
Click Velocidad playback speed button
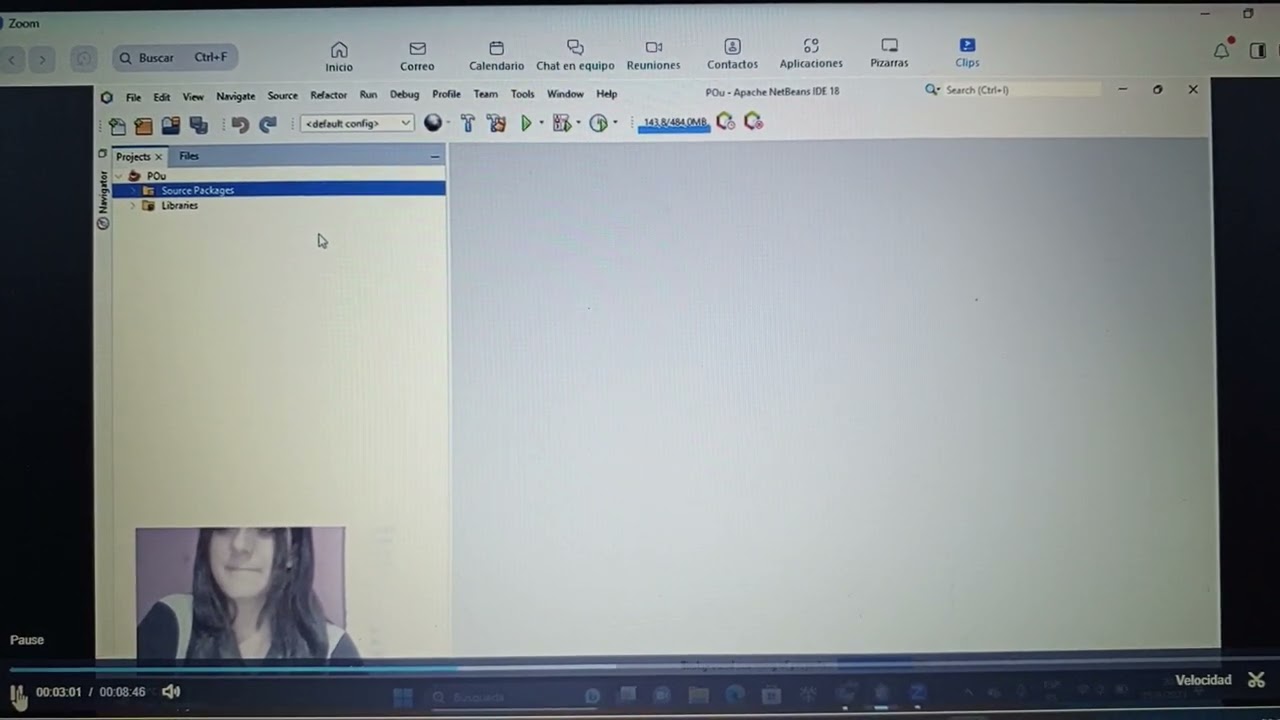[x=1203, y=680]
